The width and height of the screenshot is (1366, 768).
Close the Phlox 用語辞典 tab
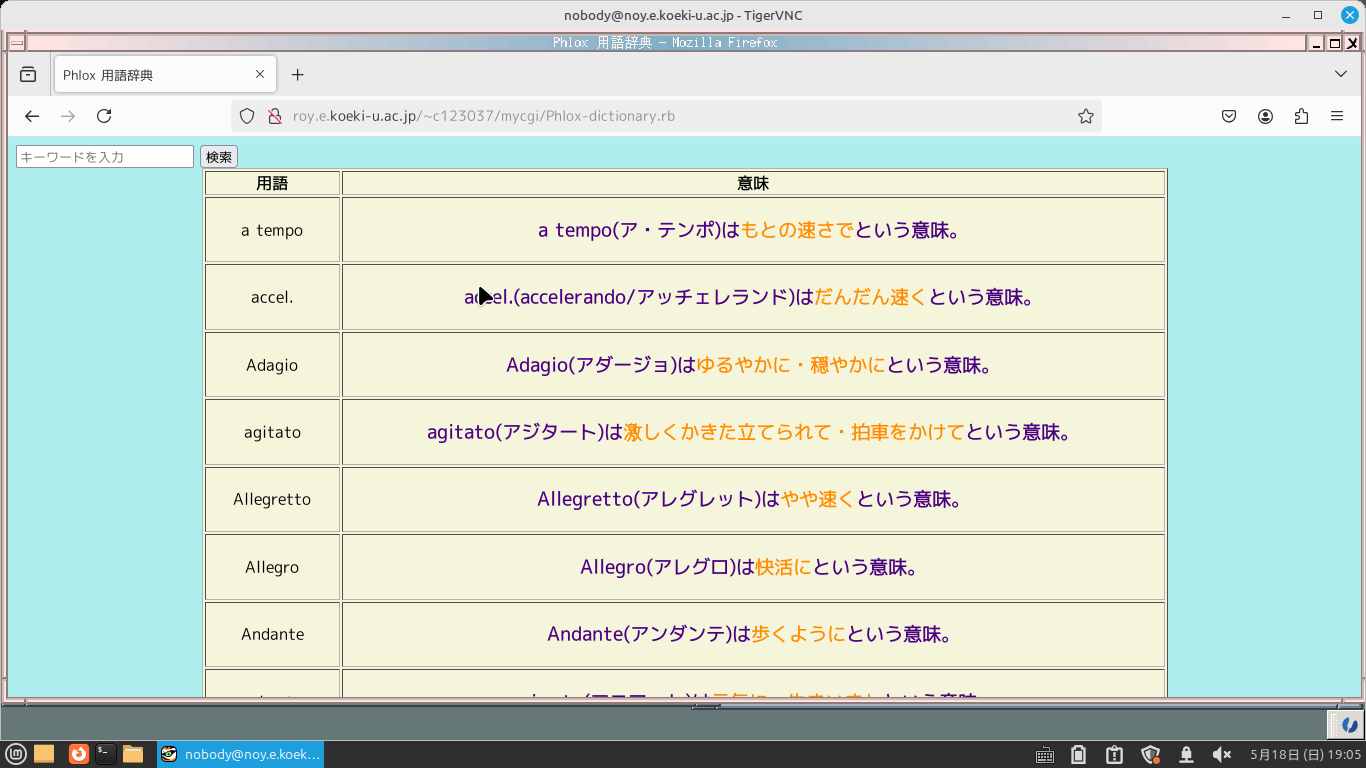pyautogui.click(x=260, y=75)
